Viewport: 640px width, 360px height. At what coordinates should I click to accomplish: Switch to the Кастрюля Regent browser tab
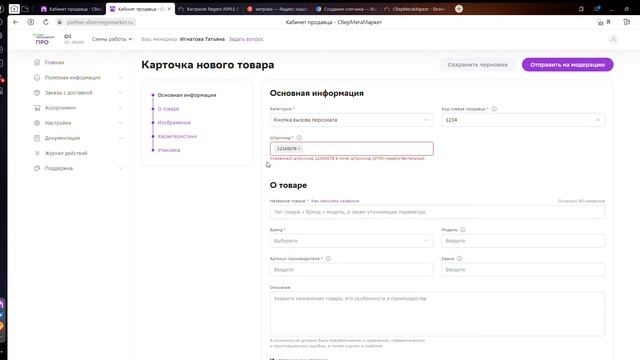[x=208, y=9]
